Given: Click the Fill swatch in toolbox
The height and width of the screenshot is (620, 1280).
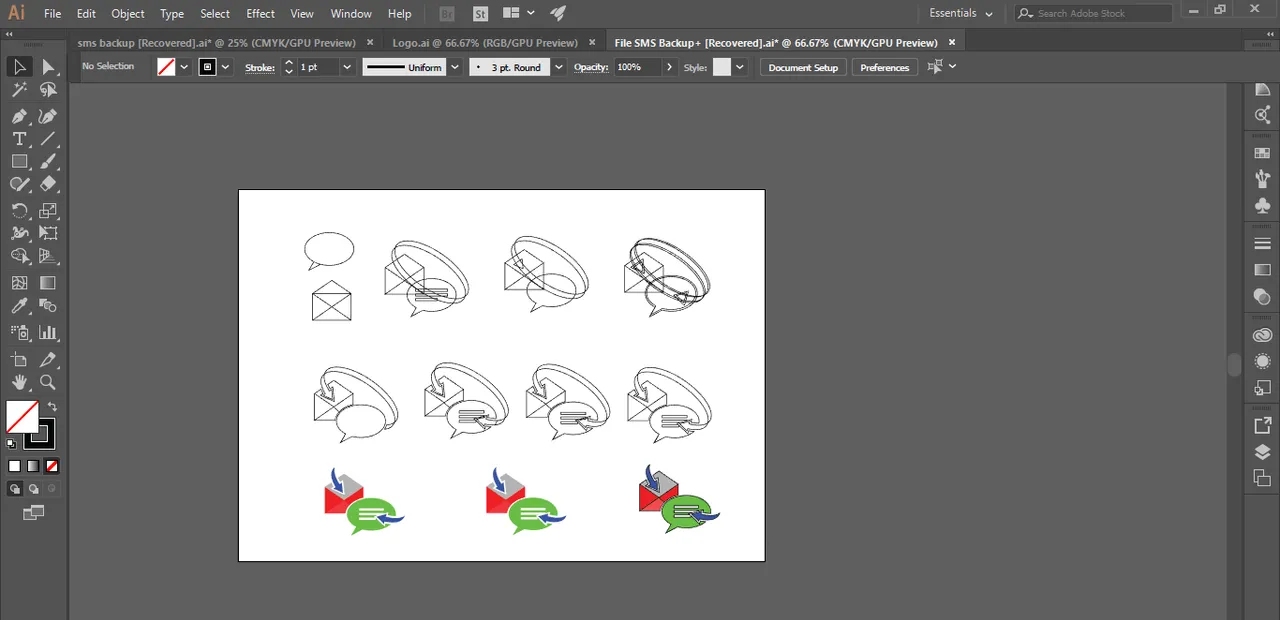Looking at the screenshot, I should (22, 417).
